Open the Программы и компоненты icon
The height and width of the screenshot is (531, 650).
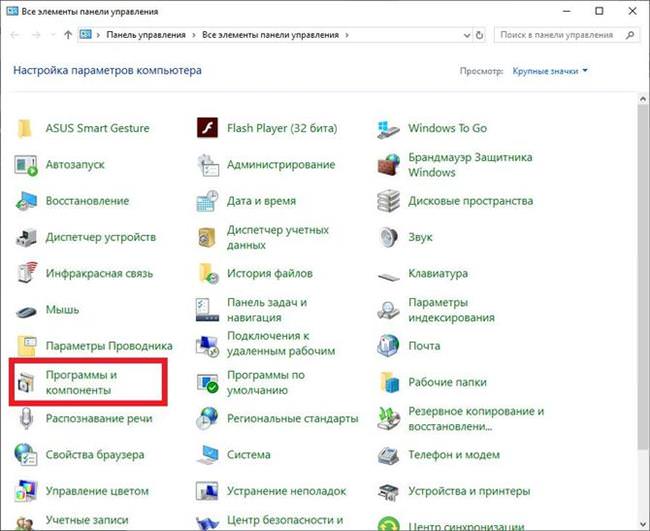pyautogui.click(x=26, y=382)
